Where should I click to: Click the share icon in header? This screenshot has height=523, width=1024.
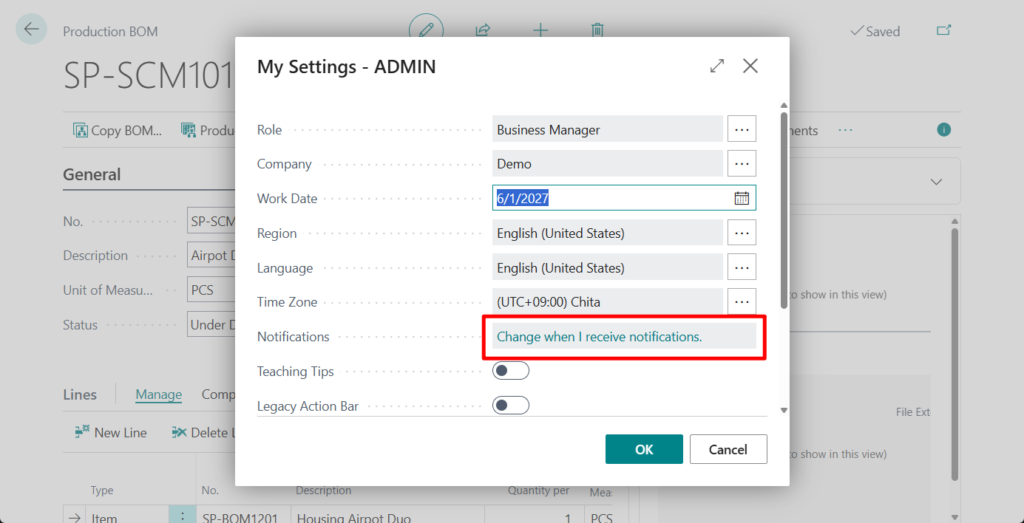[483, 30]
